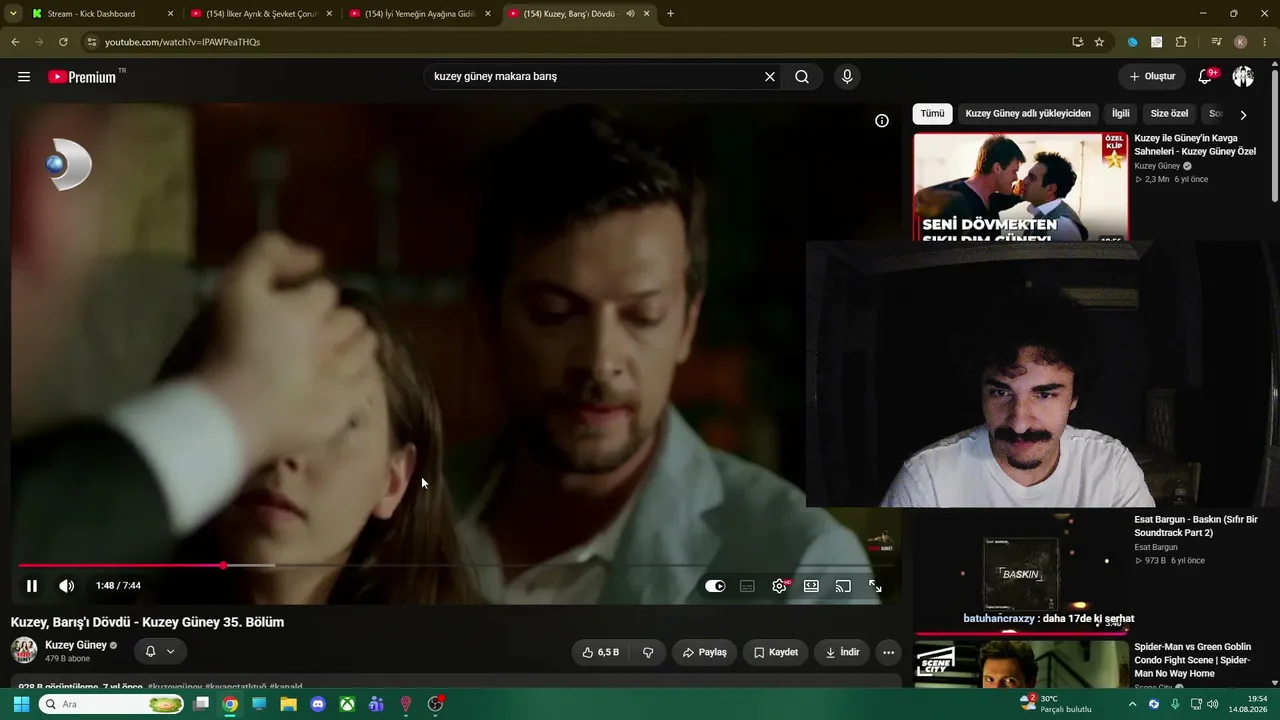The image size is (1280, 720).
Task: Open the Kuzey Güney channel name link
Action: pyautogui.click(x=76, y=646)
